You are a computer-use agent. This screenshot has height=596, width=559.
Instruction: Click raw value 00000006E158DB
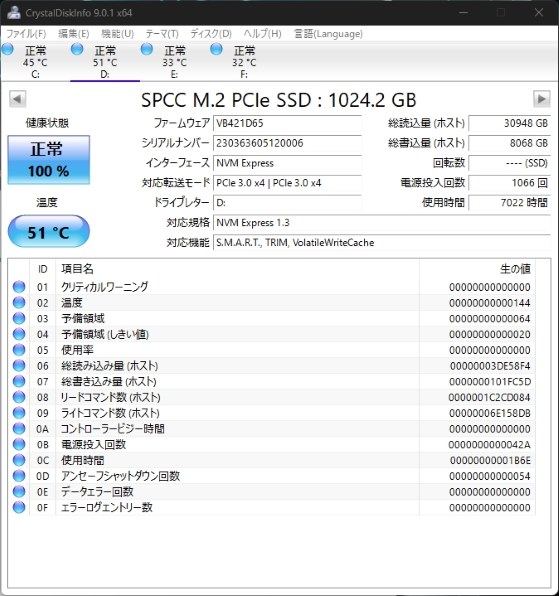coord(489,413)
